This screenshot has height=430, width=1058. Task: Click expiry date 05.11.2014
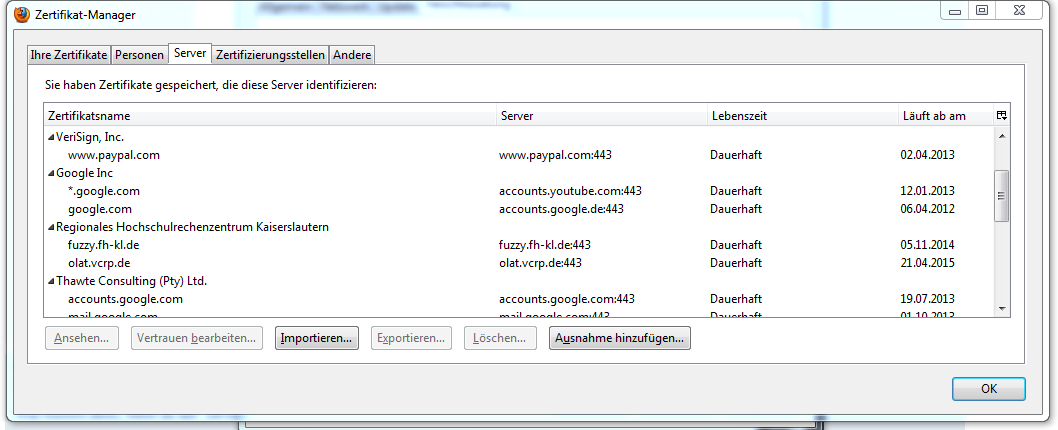tap(928, 245)
